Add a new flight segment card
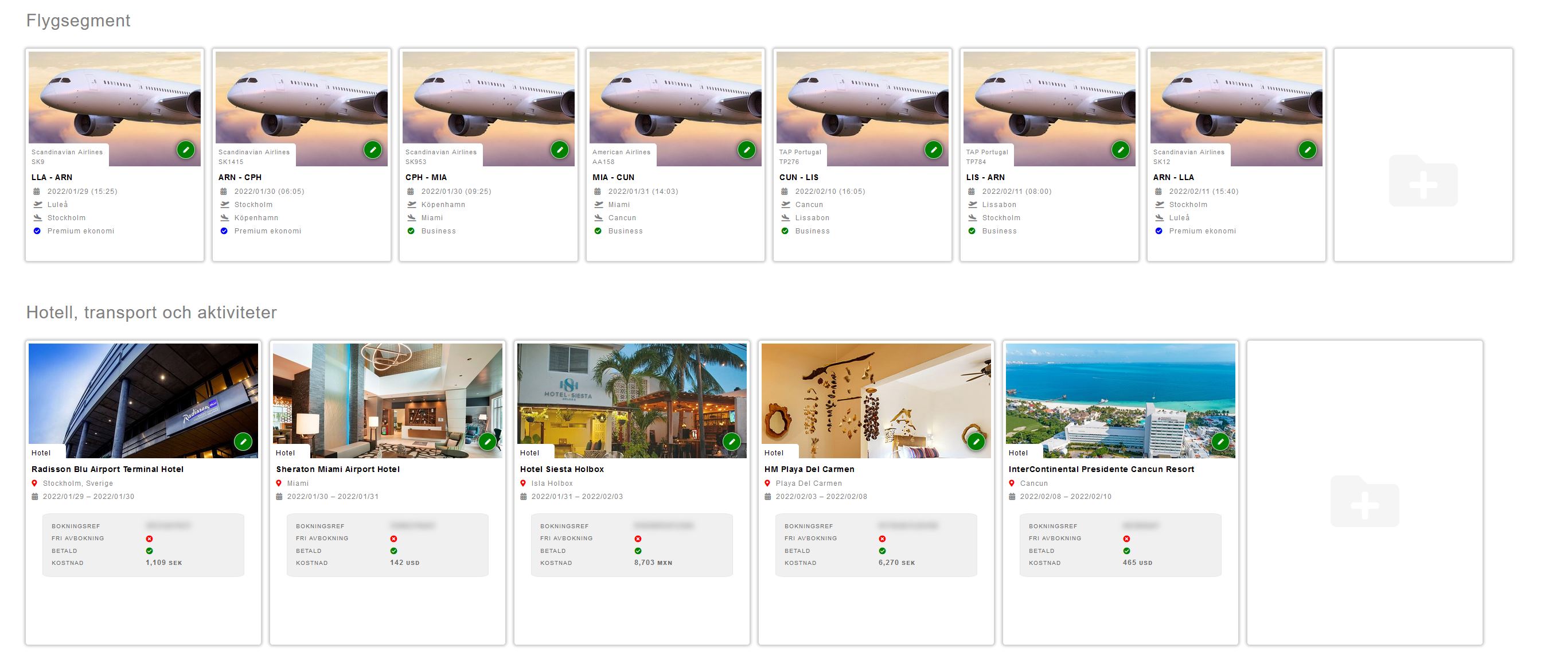 coord(1422,181)
